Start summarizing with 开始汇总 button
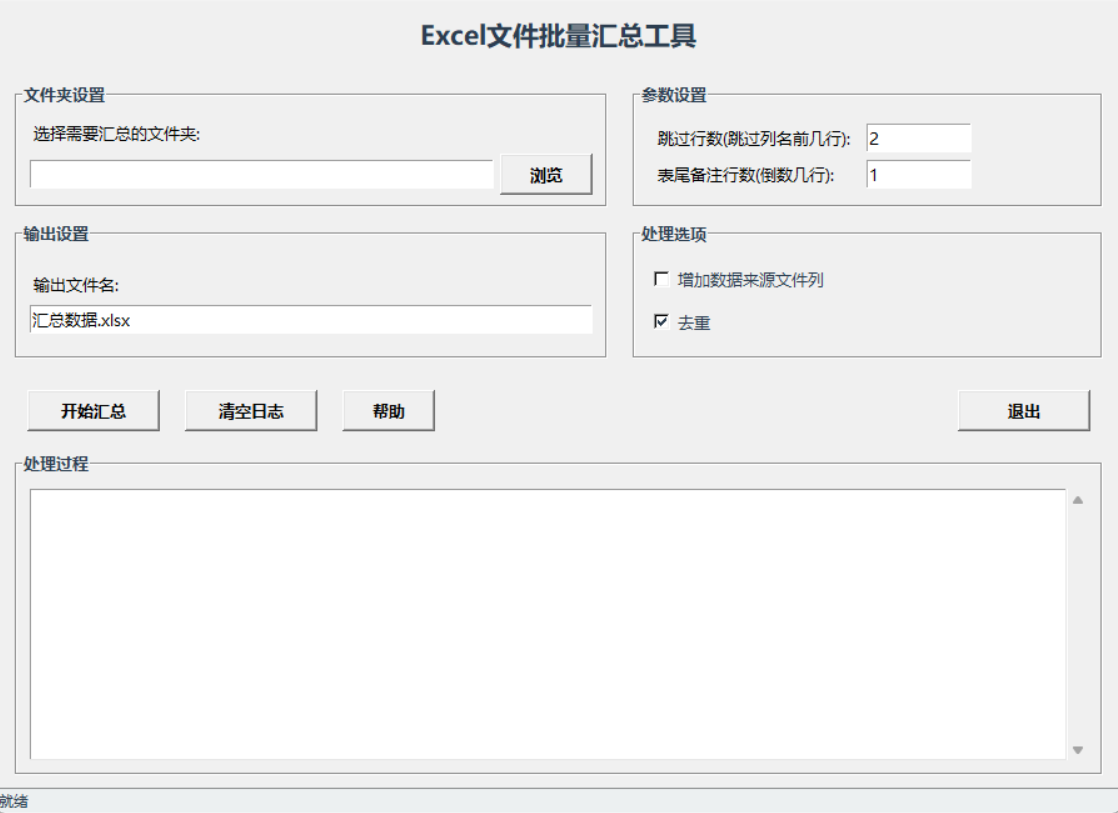Image resolution: width=1118 pixels, height=813 pixels. (x=93, y=411)
